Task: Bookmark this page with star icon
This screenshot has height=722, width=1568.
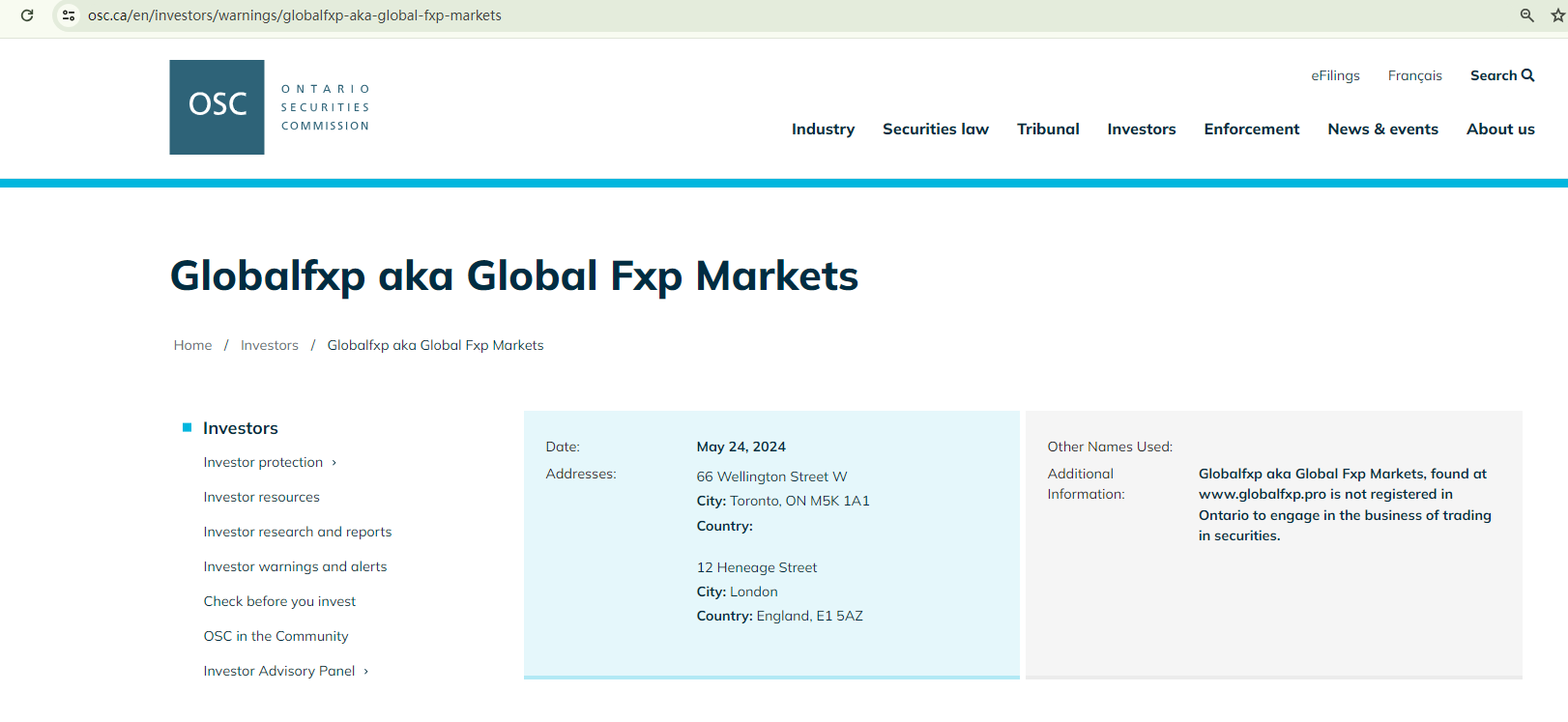Action: (1556, 15)
